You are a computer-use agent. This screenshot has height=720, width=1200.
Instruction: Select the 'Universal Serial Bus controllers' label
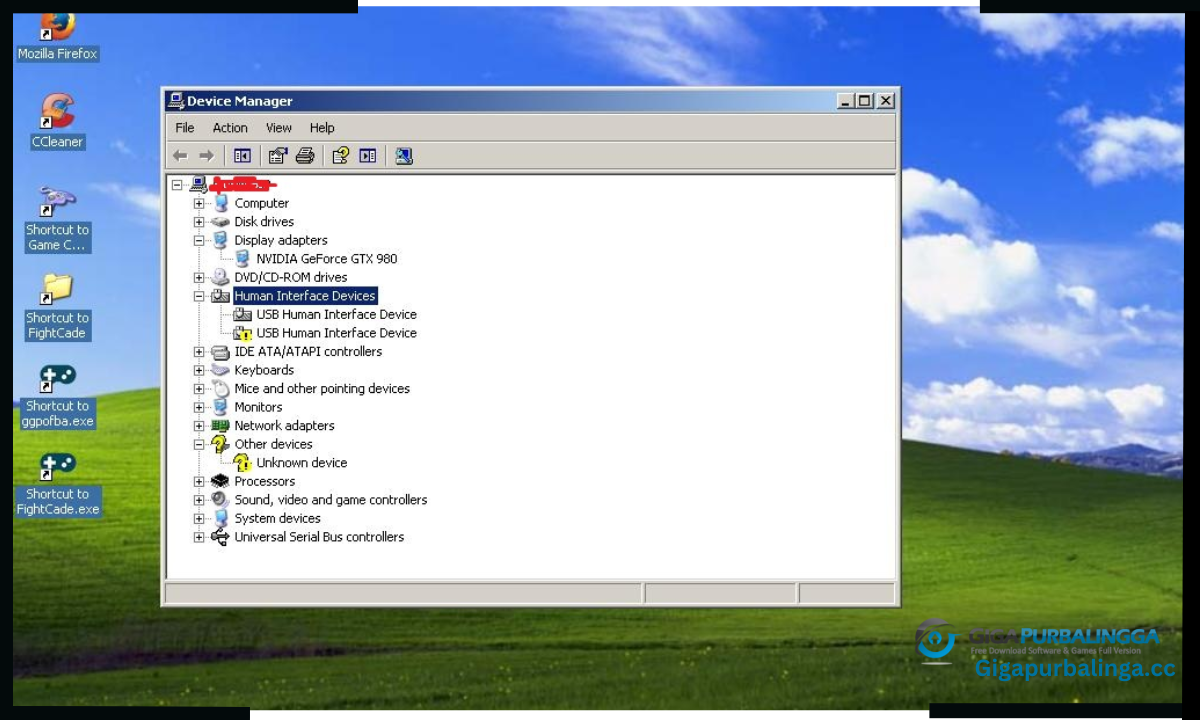pos(319,537)
